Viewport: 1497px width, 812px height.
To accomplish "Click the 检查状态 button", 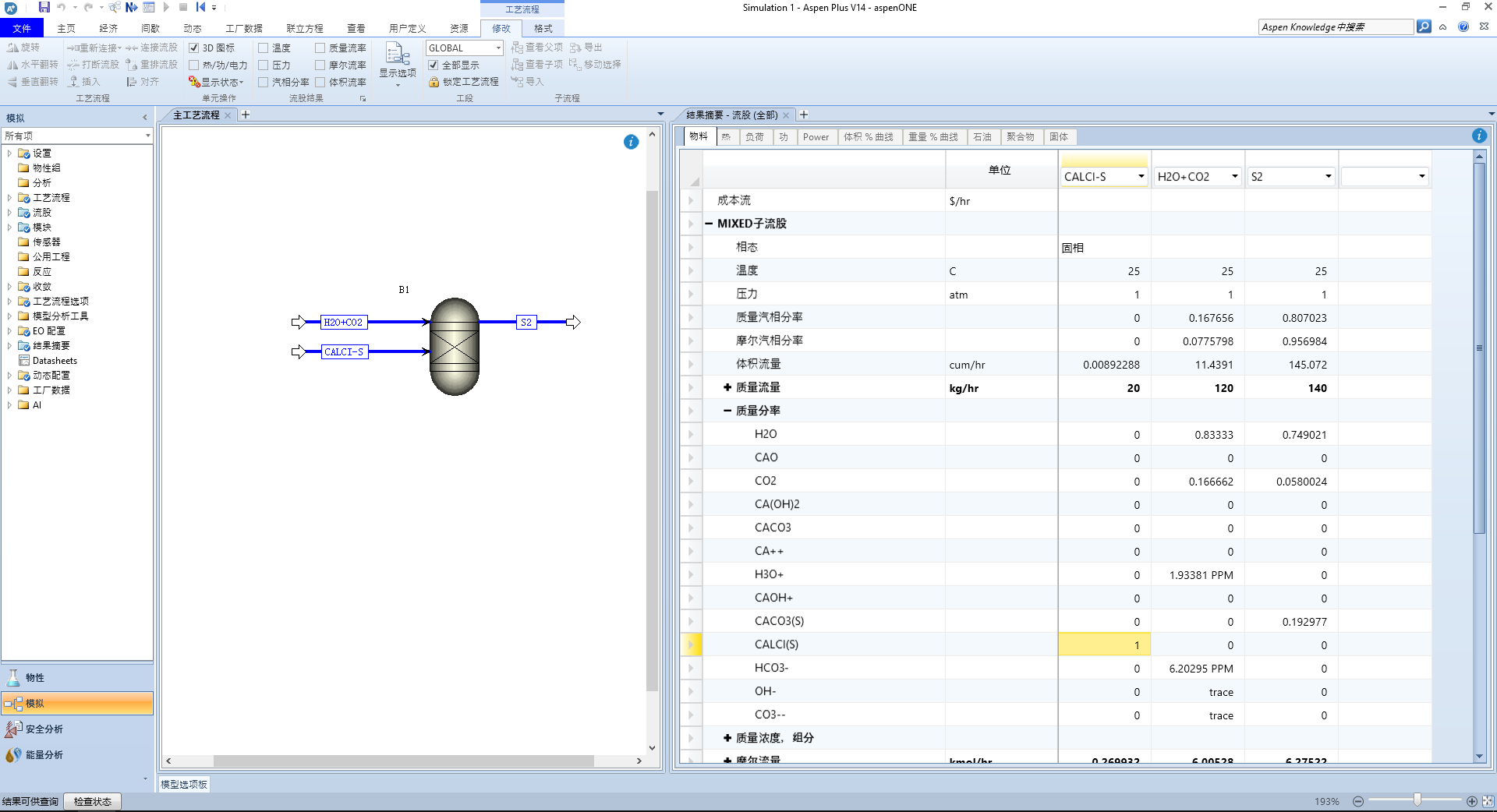I will [x=93, y=802].
